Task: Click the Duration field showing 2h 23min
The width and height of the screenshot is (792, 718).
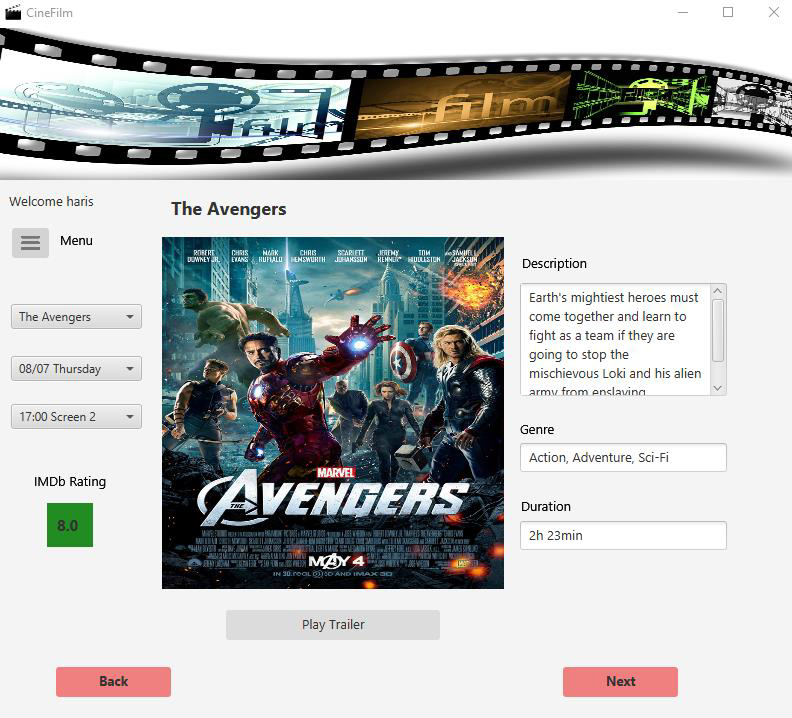Action: tap(623, 536)
